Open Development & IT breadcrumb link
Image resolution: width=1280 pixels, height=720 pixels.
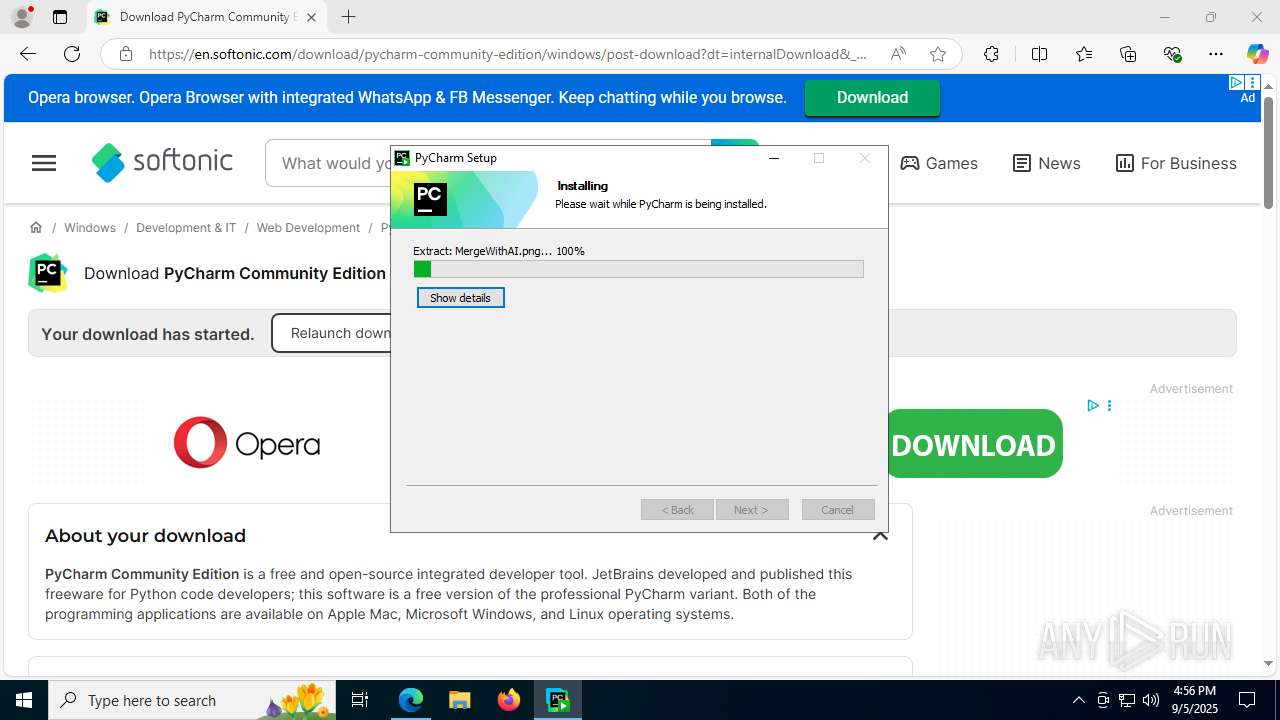pyautogui.click(x=186, y=228)
